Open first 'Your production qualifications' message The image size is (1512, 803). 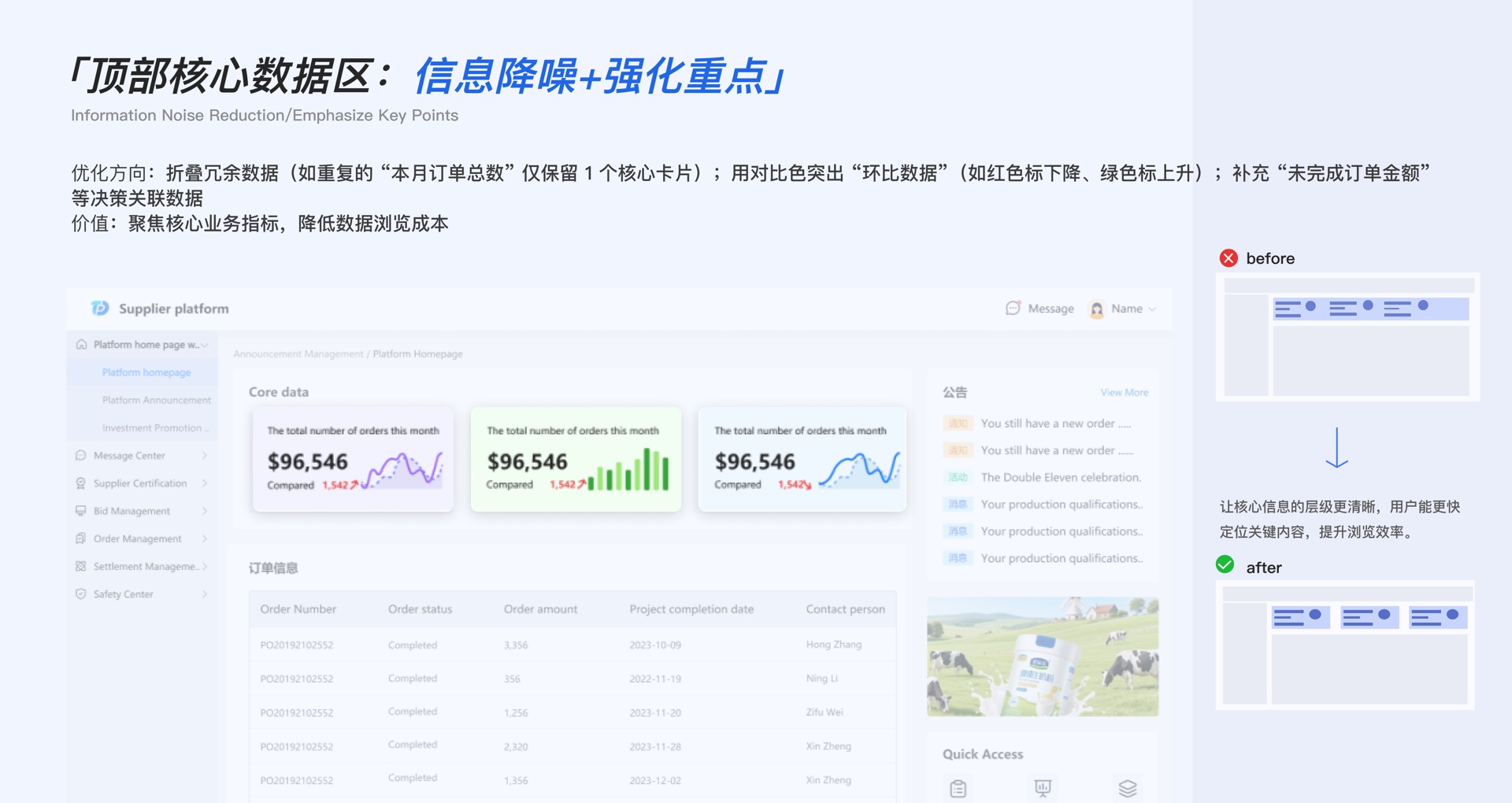pyautogui.click(x=1062, y=504)
